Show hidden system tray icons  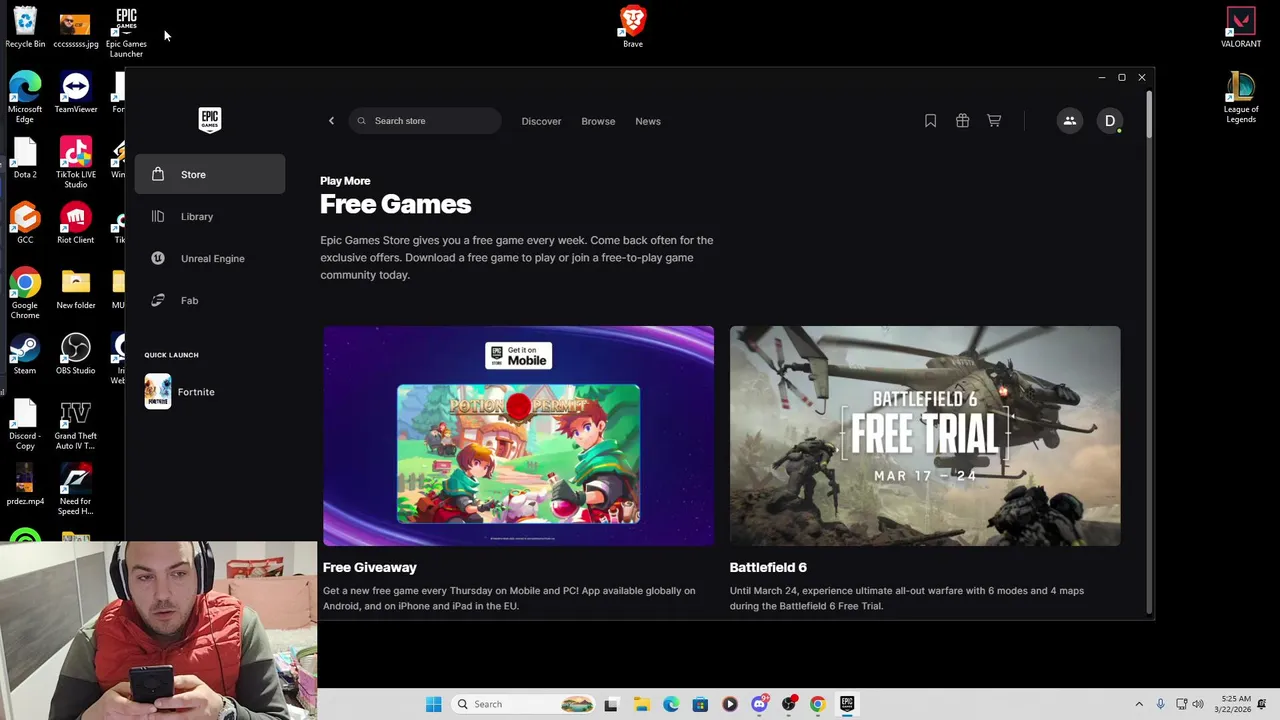pos(1138,704)
